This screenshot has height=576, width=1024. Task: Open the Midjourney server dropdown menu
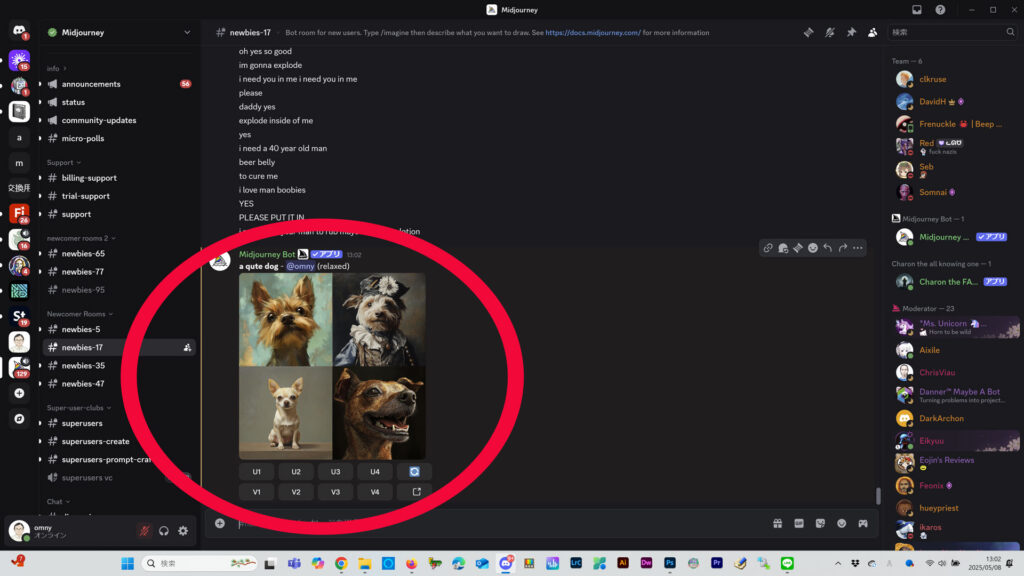pos(118,32)
